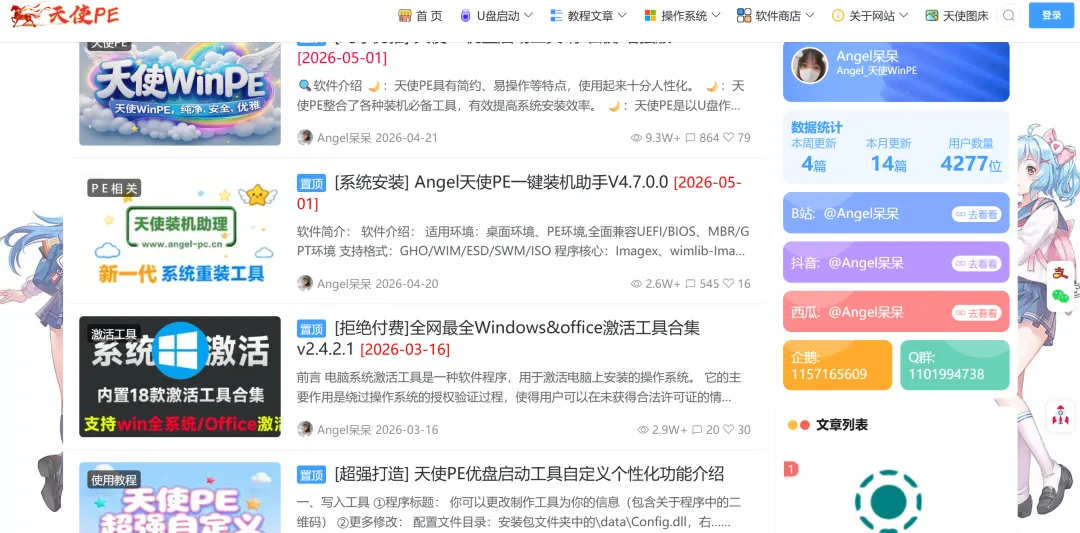Expand the 软件商店 dropdown chevron
The height and width of the screenshot is (533, 1080).
click(809, 15)
